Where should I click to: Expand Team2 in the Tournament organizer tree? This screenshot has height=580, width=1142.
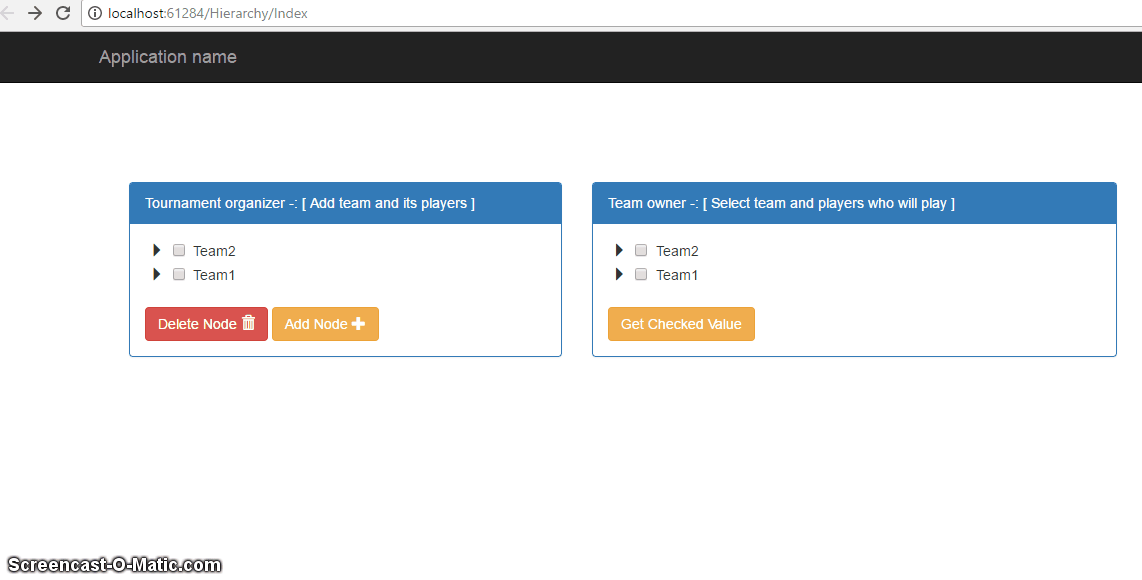(x=157, y=250)
